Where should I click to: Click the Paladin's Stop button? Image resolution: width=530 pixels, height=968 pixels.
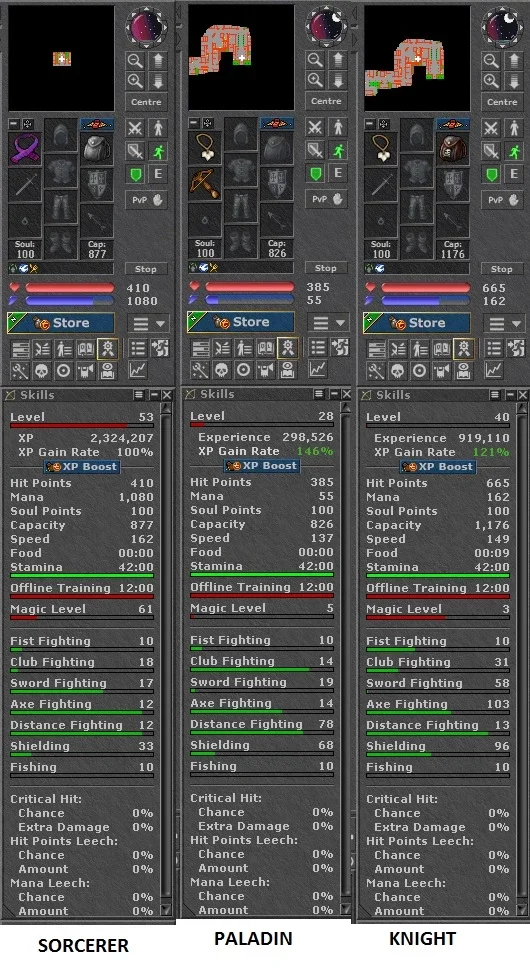pyautogui.click(x=326, y=269)
